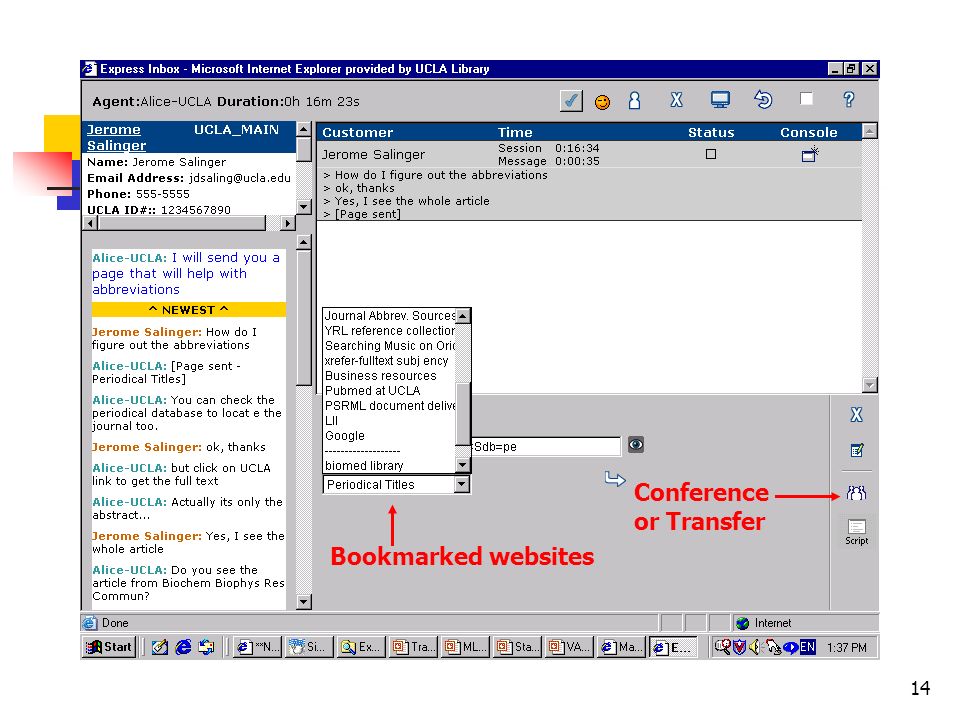
Task: Click the chat transcript scroll up arrow
Action: [304, 242]
